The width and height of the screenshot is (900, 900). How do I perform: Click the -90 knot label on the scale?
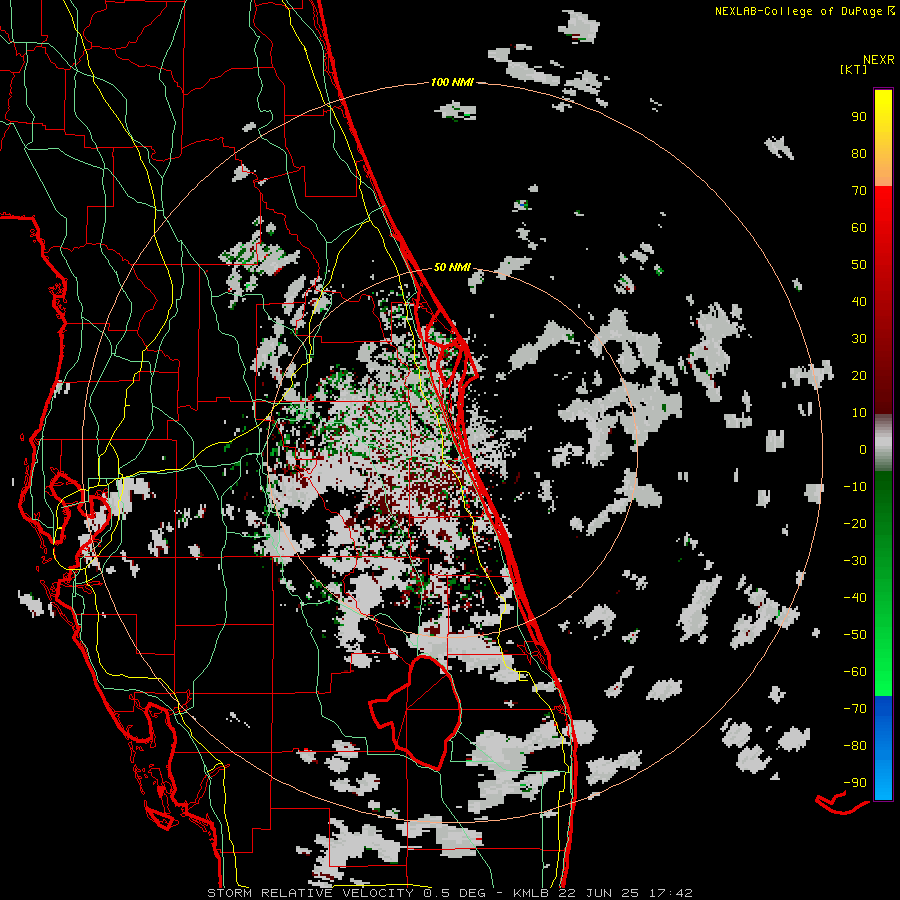pos(855,783)
